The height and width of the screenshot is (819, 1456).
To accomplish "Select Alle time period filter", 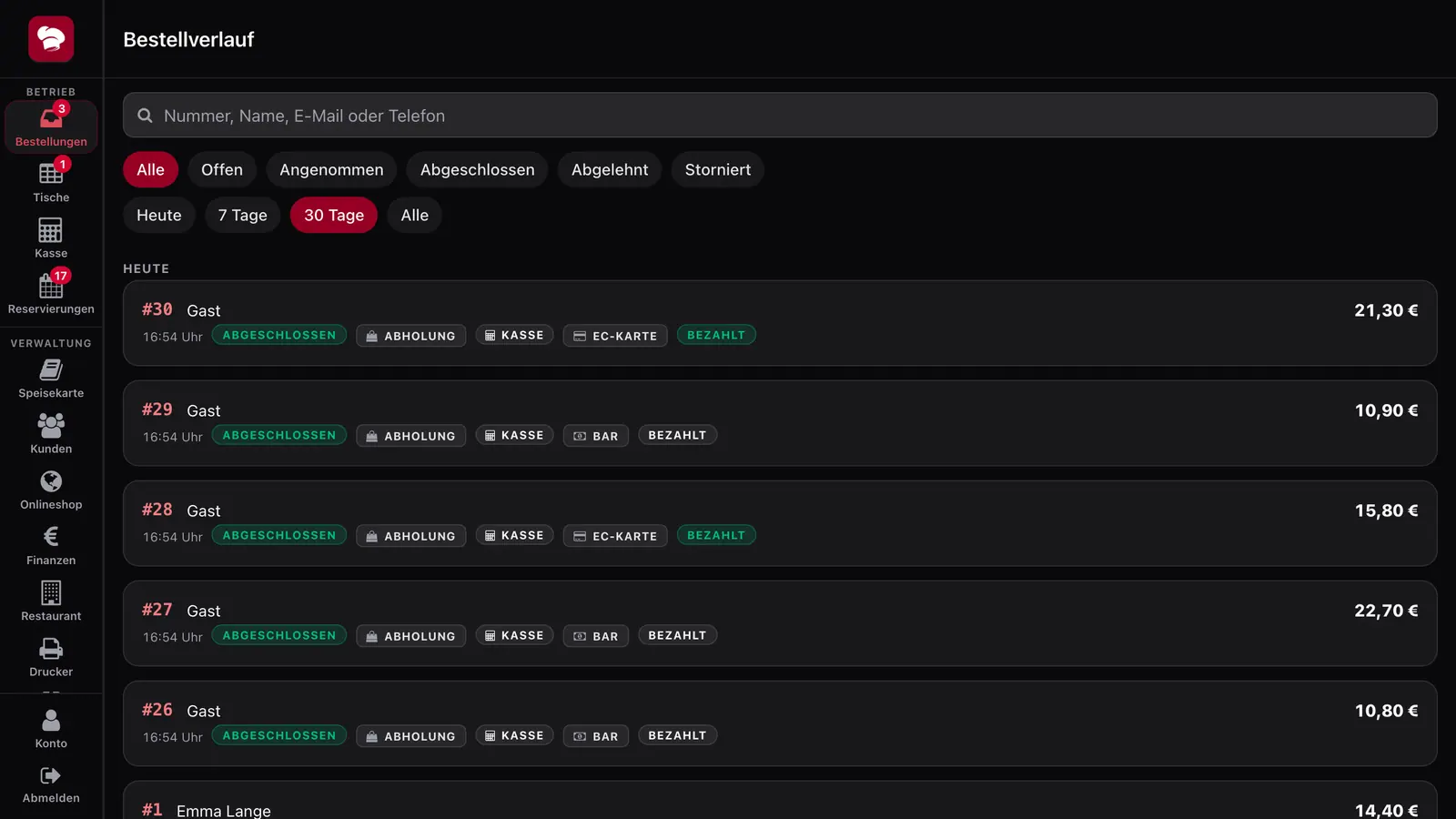I will 415,215.
